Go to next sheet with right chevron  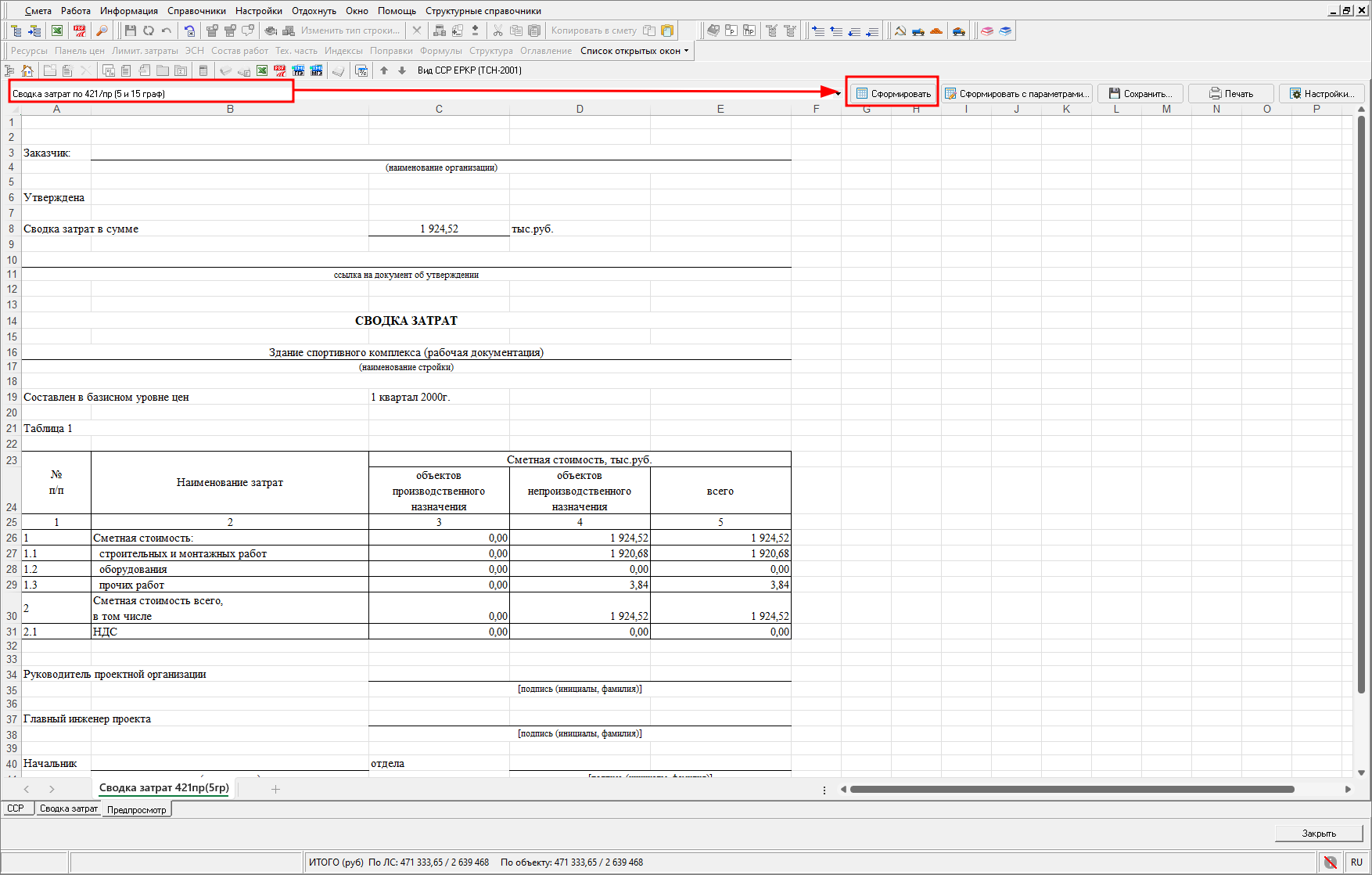(52, 789)
